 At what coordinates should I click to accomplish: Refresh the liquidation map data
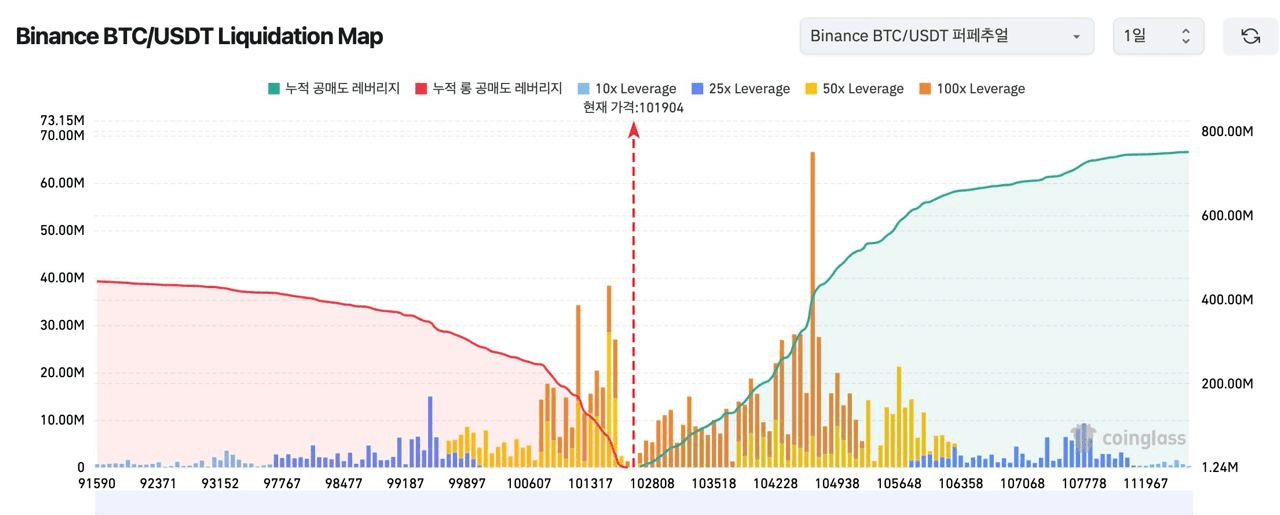tap(1250, 36)
